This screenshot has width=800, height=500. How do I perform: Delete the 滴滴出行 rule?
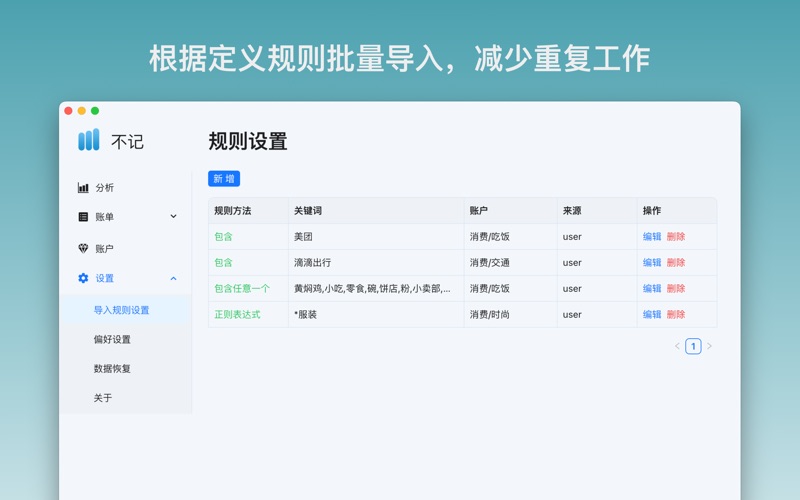coord(676,263)
